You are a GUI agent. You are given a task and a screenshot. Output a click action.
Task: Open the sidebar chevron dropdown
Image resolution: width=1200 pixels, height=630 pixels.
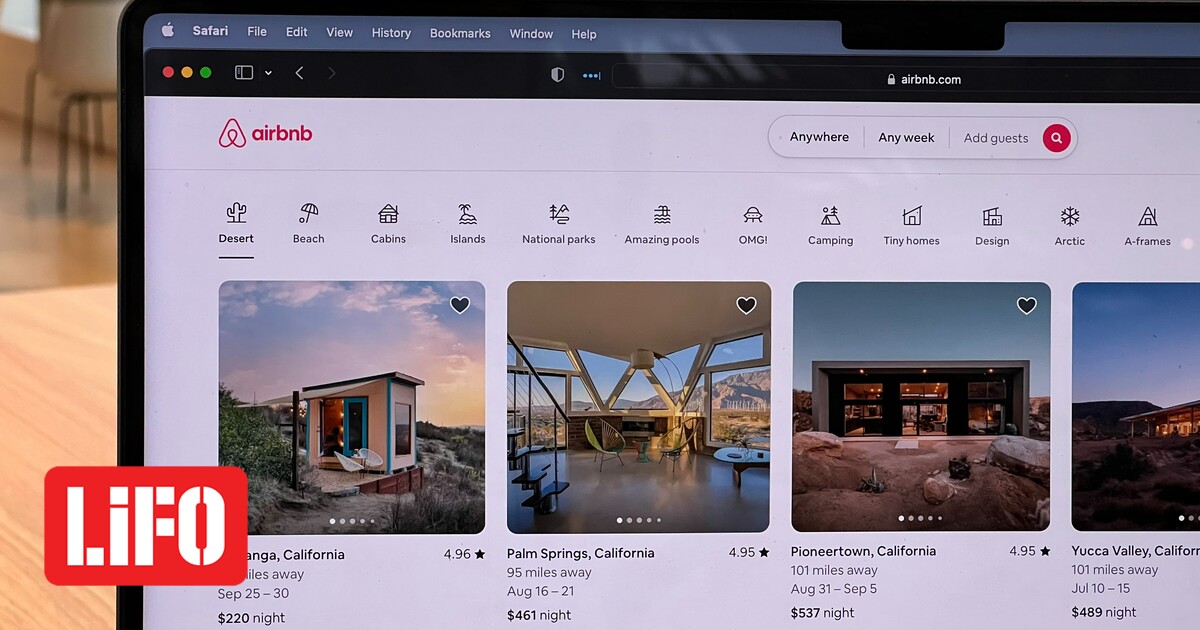(x=267, y=73)
